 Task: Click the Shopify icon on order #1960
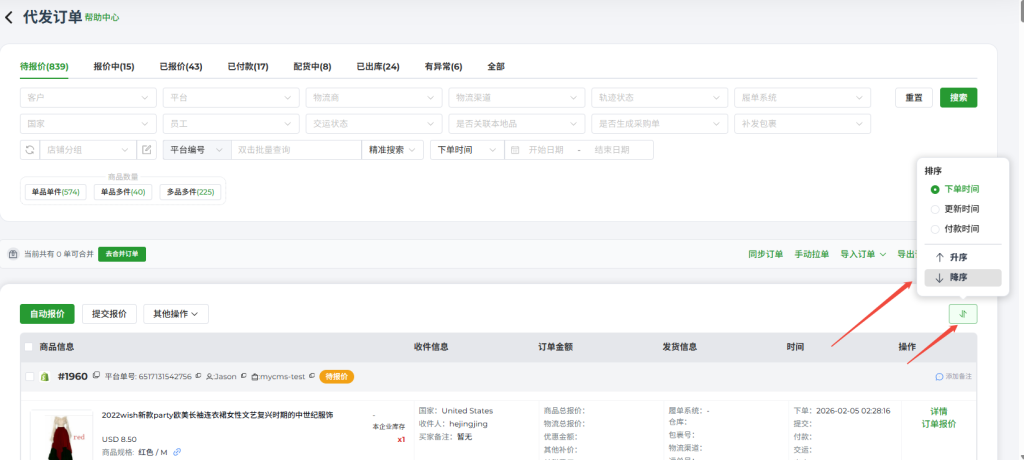44,377
